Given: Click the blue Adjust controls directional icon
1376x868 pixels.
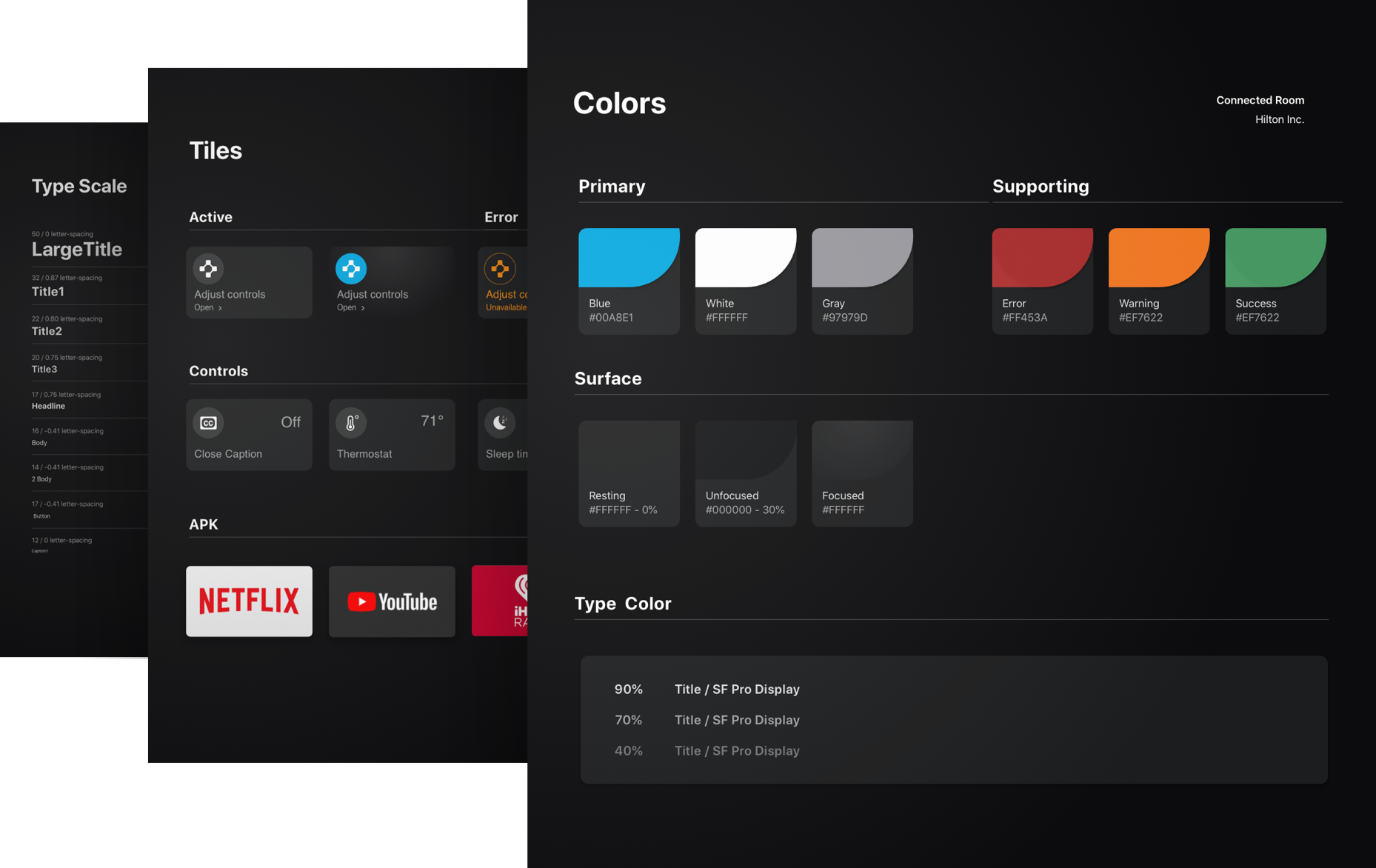Looking at the screenshot, I should pos(351,268).
